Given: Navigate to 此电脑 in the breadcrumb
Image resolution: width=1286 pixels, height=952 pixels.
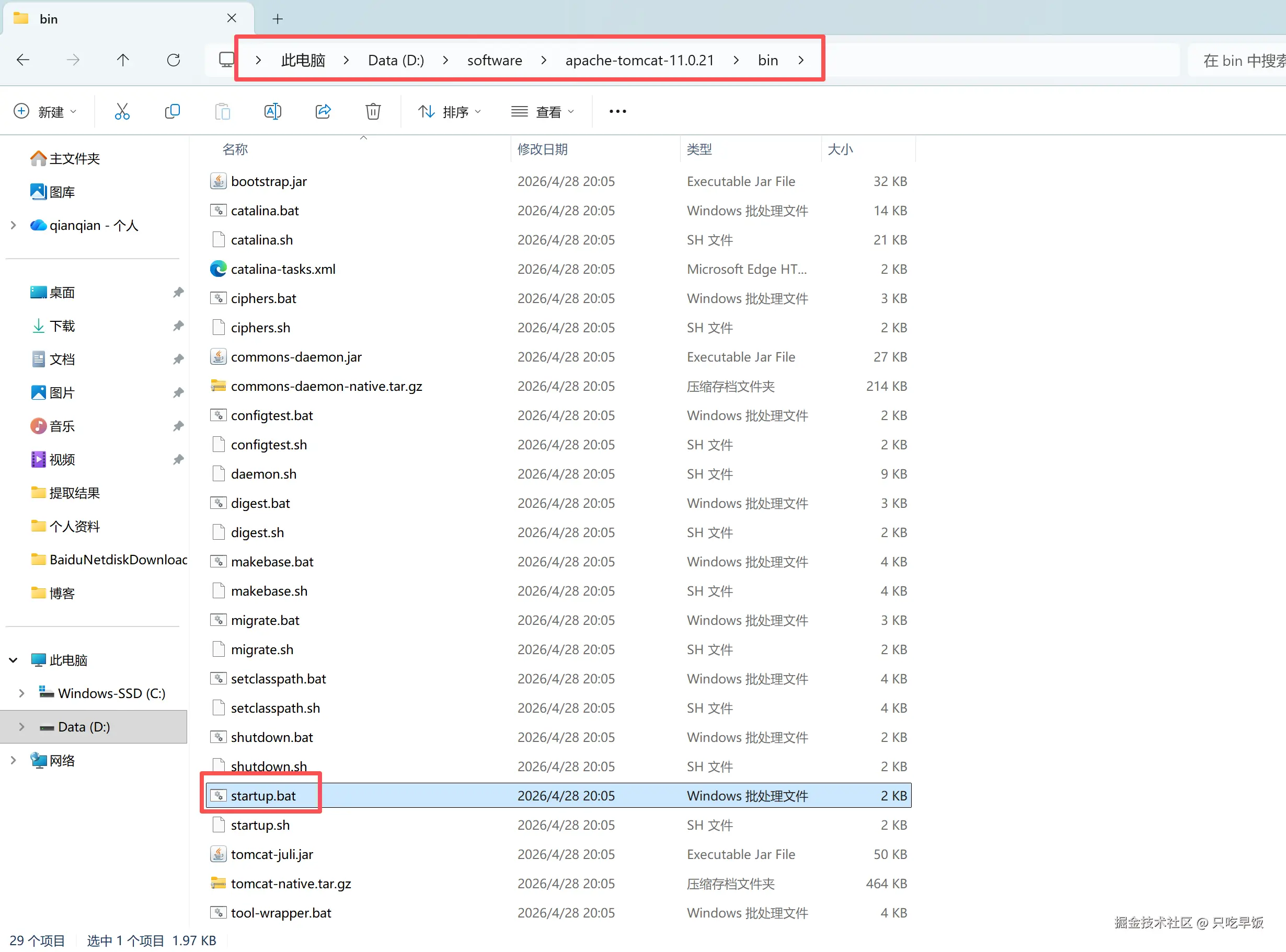Looking at the screenshot, I should click(303, 60).
